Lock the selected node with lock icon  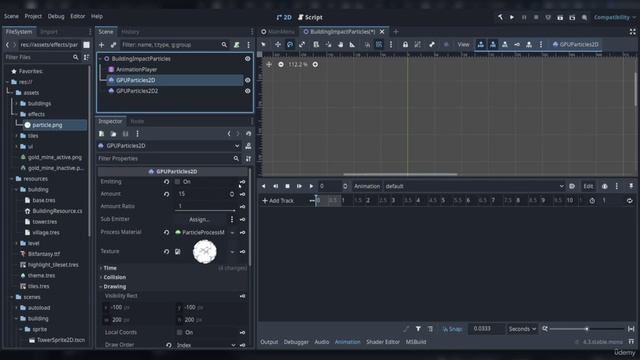click(405, 44)
